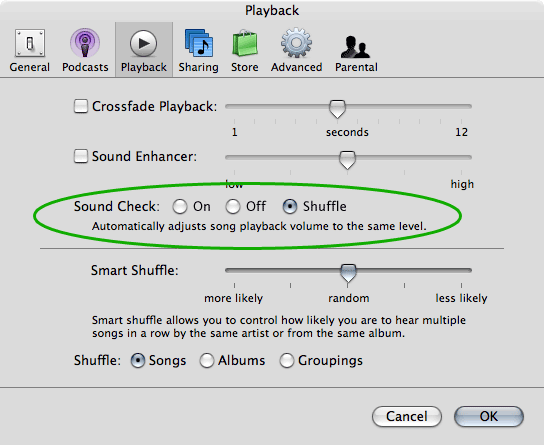544x445 pixels.
Task: Confirm settings with the OK button
Action: point(488,416)
